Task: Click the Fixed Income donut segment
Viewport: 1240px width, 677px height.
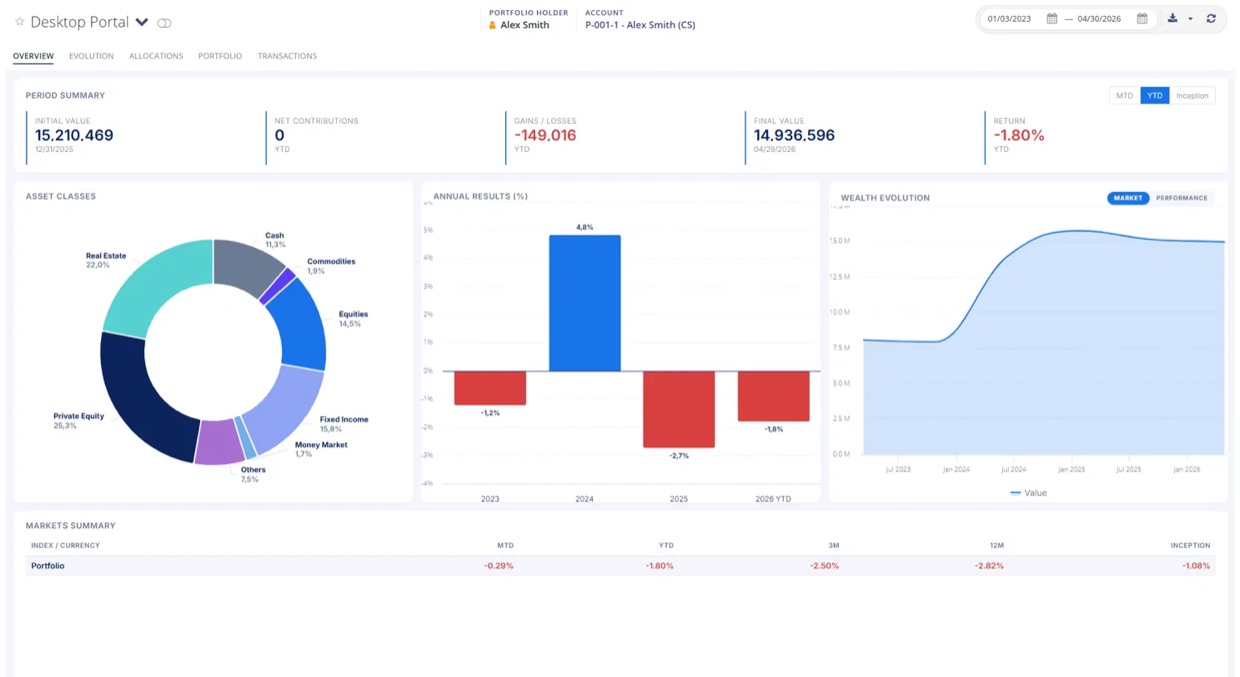Action: [286, 410]
